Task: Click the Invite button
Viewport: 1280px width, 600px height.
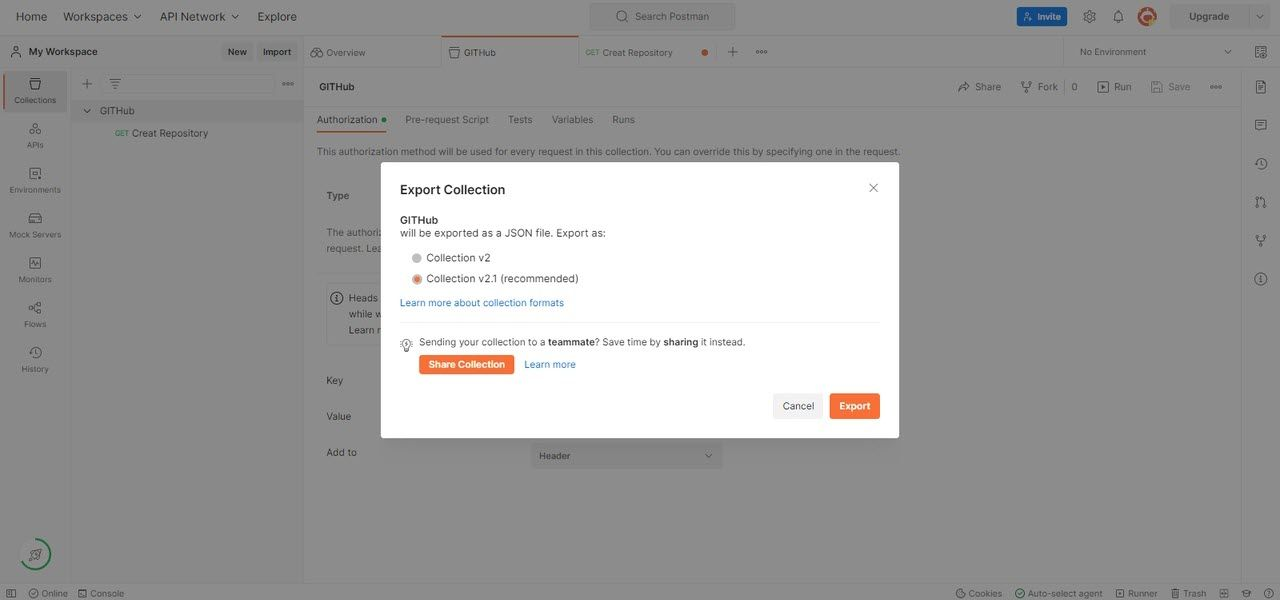Action: tap(1042, 16)
